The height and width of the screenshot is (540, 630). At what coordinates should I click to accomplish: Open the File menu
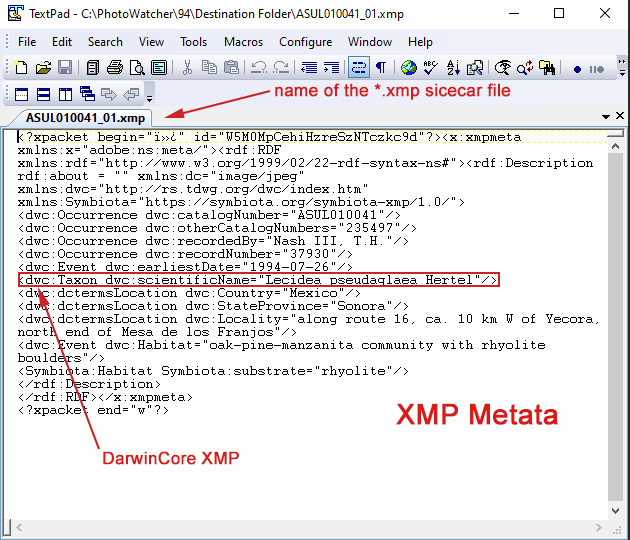pyautogui.click(x=27, y=42)
